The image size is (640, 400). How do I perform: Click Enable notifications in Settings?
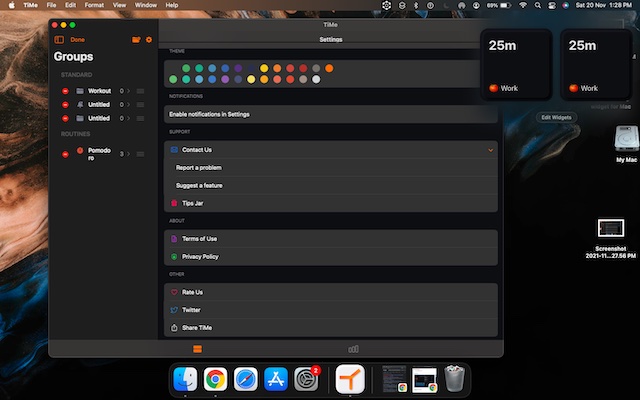(331, 114)
